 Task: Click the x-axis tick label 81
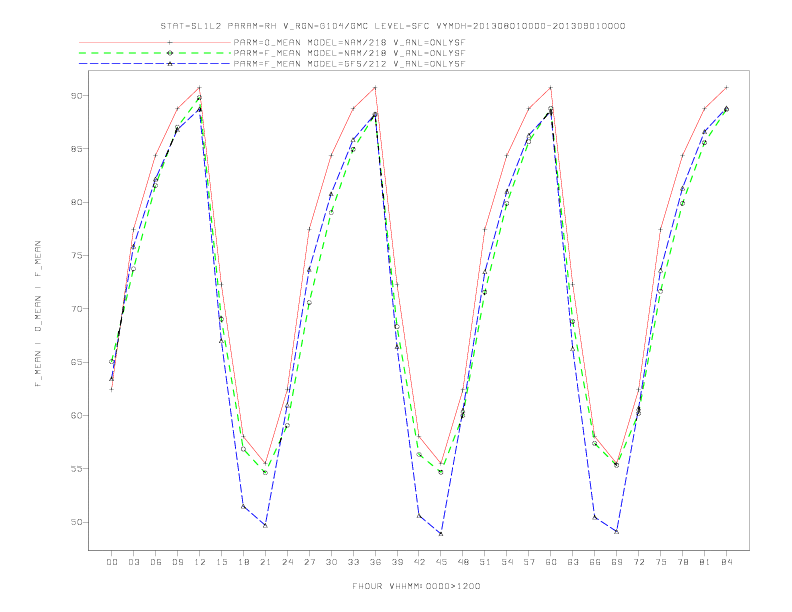pos(705,562)
